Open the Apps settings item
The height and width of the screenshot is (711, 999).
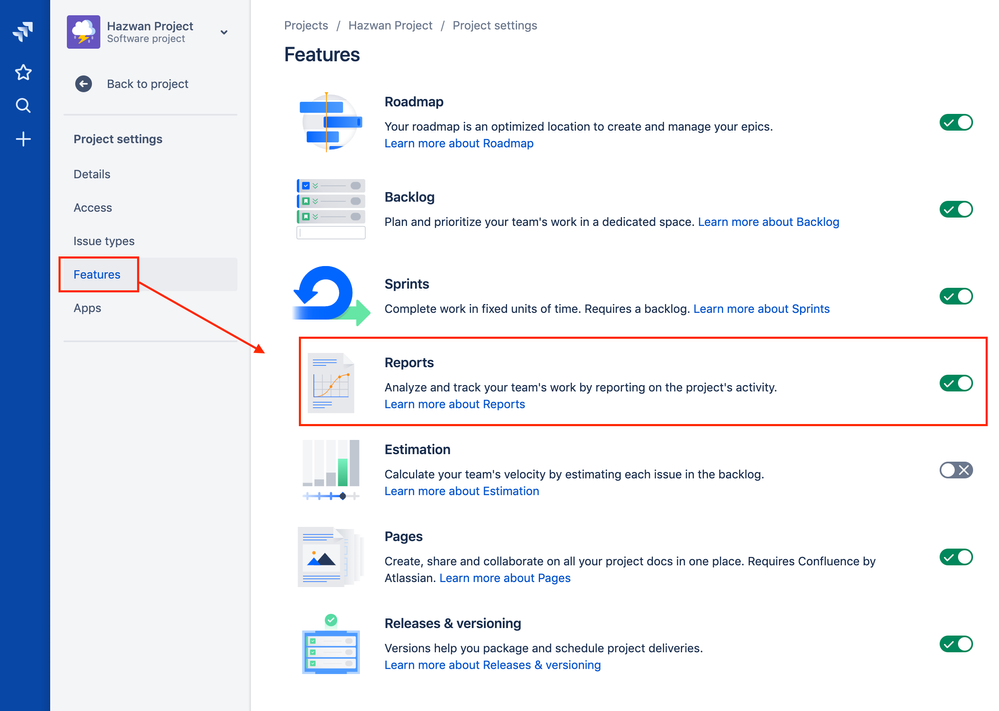87,308
